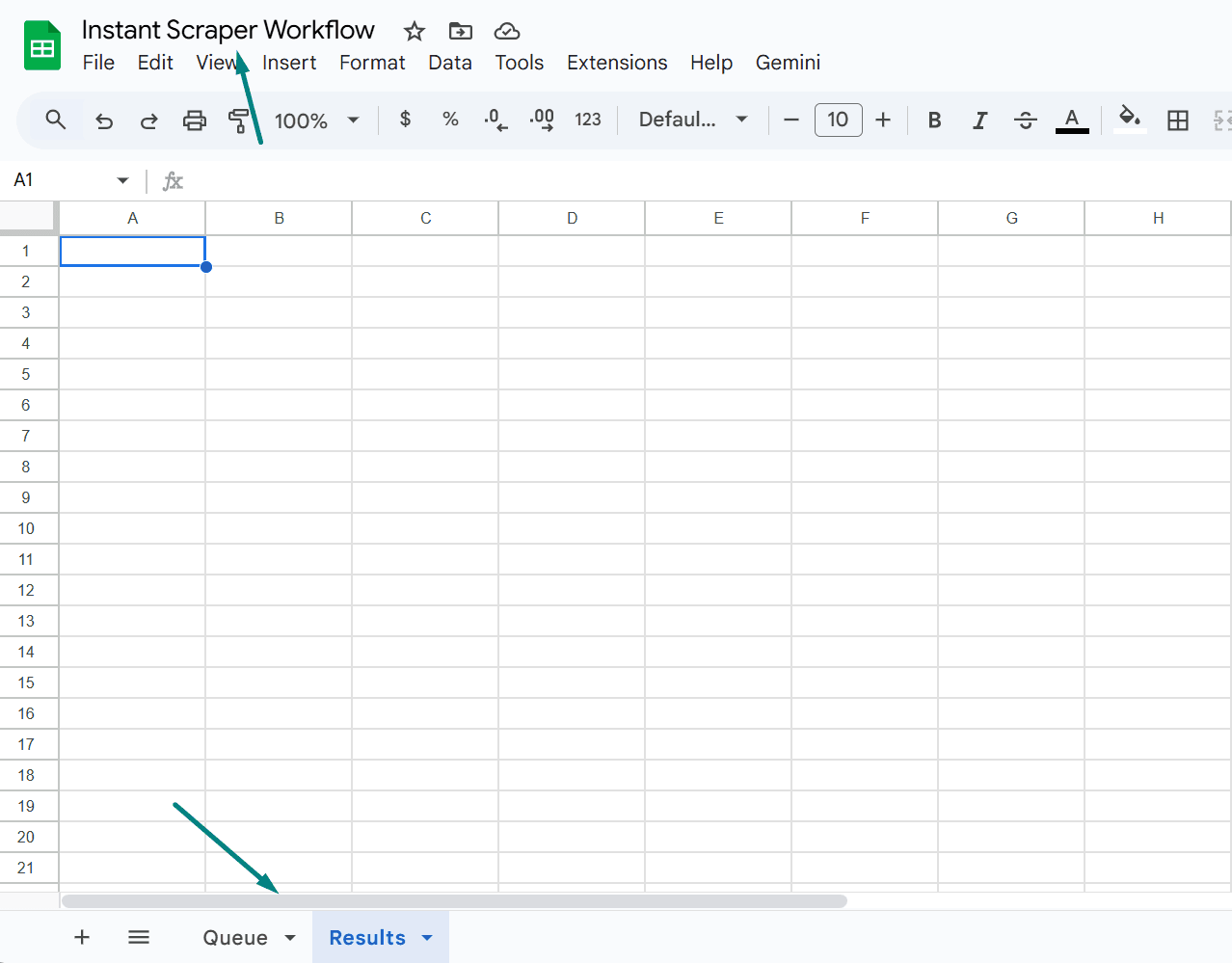Image resolution: width=1232 pixels, height=963 pixels.
Task: Open the Google Sheets home icon
Action: [42, 45]
